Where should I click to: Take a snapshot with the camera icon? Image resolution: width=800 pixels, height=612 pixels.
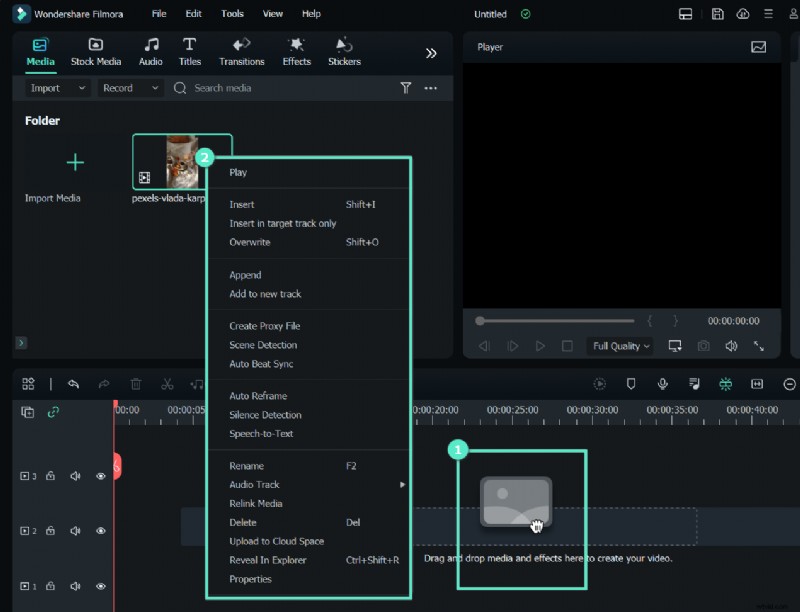704,344
